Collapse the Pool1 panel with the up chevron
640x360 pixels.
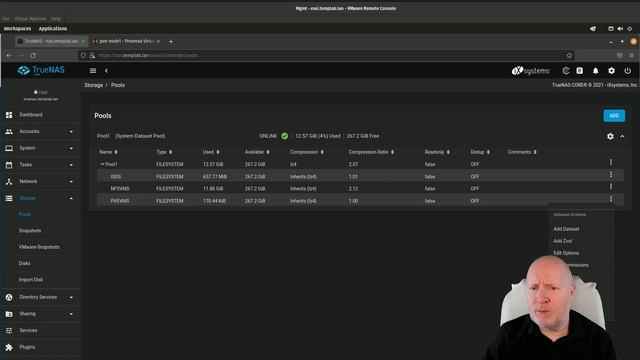click(x=622, y=136)
